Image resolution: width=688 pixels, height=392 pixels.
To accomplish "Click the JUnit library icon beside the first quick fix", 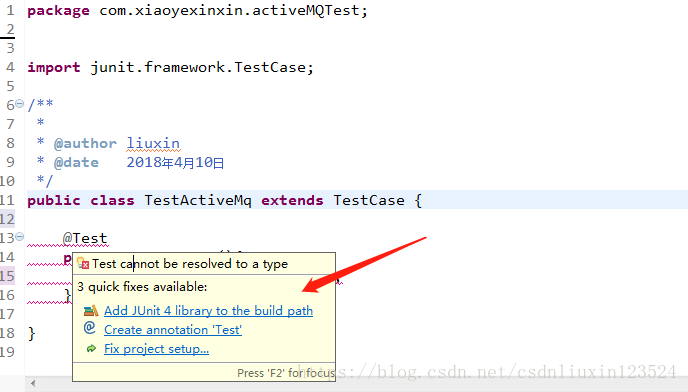I will click(x=91, y=311).
